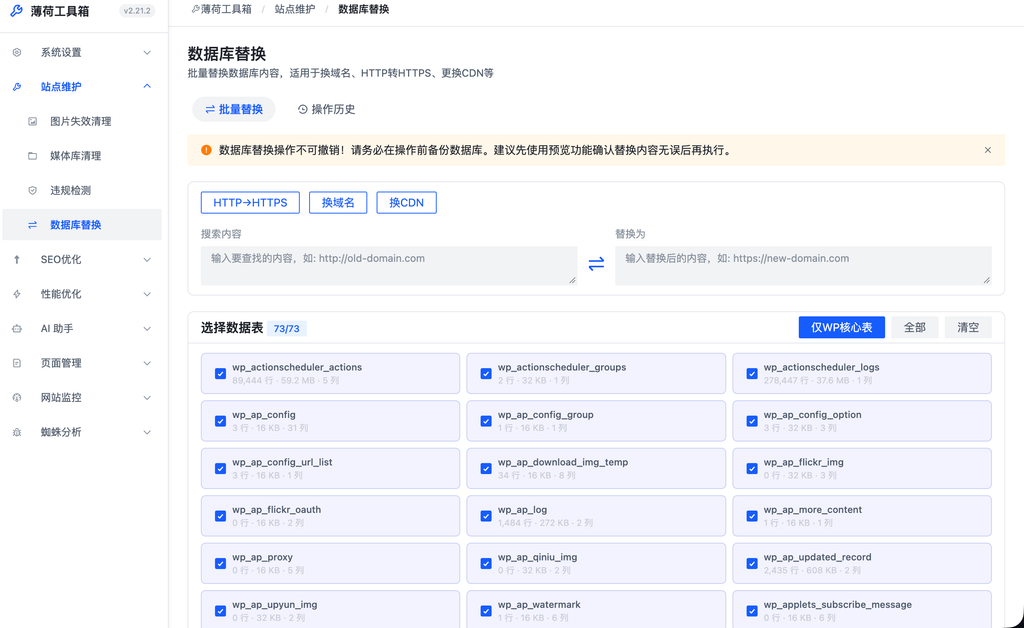Screen dimensions: 1024x628
Task: Click the v2.21.2 version badge
Action: pyautogui.click(x=137, y=11)
